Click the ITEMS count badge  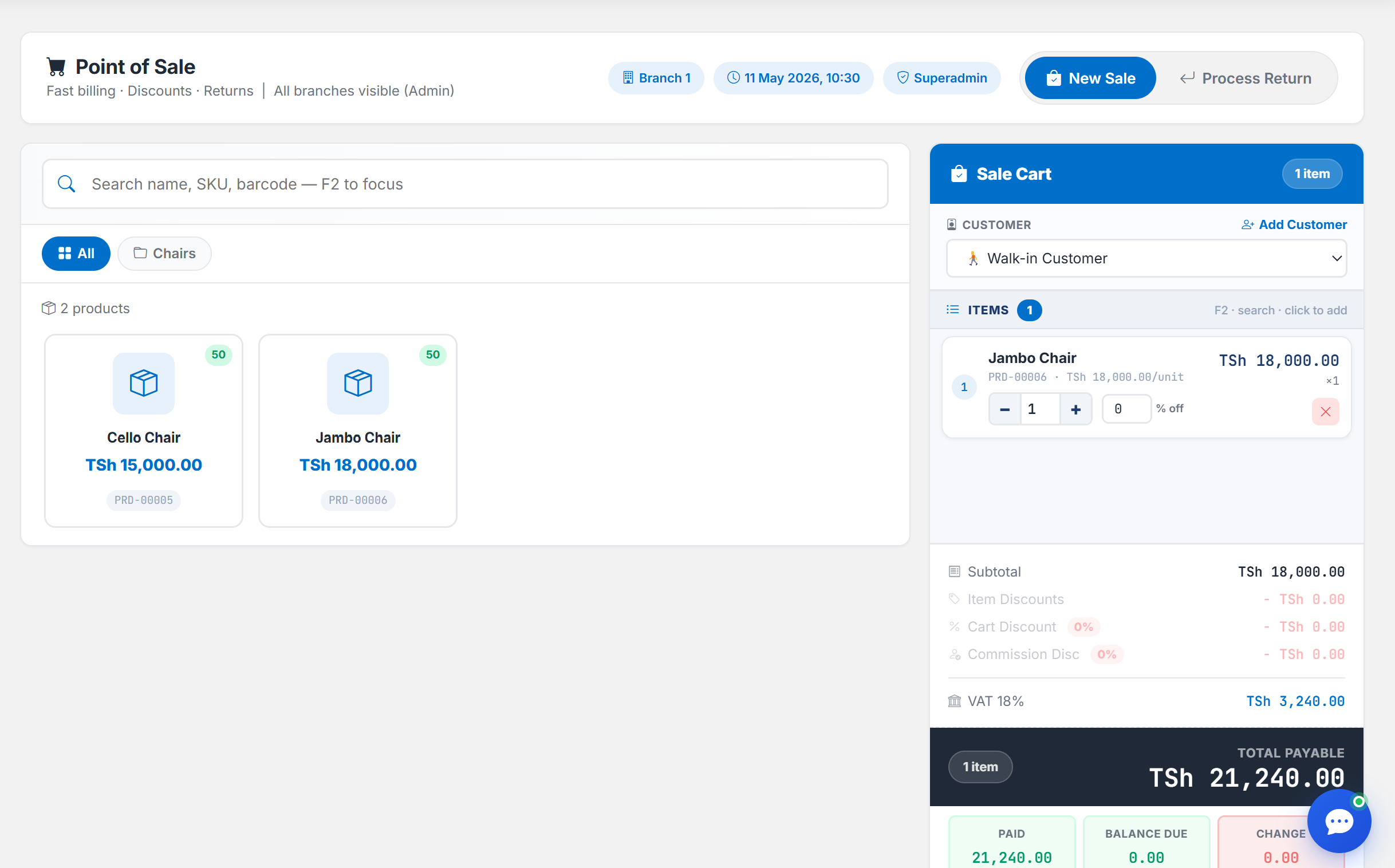pyautogui.click(x=1029, y=310)
